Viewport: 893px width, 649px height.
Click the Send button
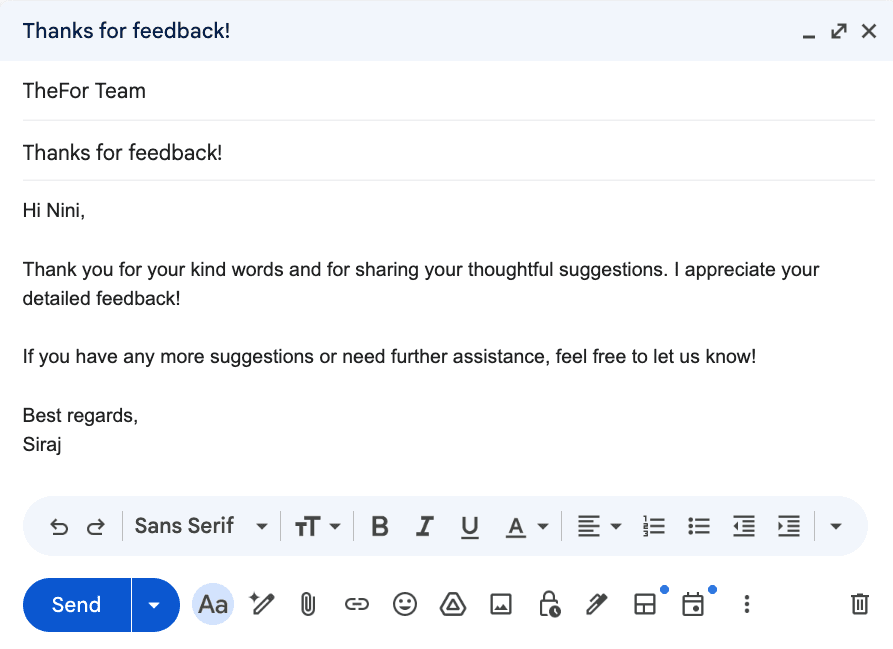pyautogui.click(x=77, y=604)
